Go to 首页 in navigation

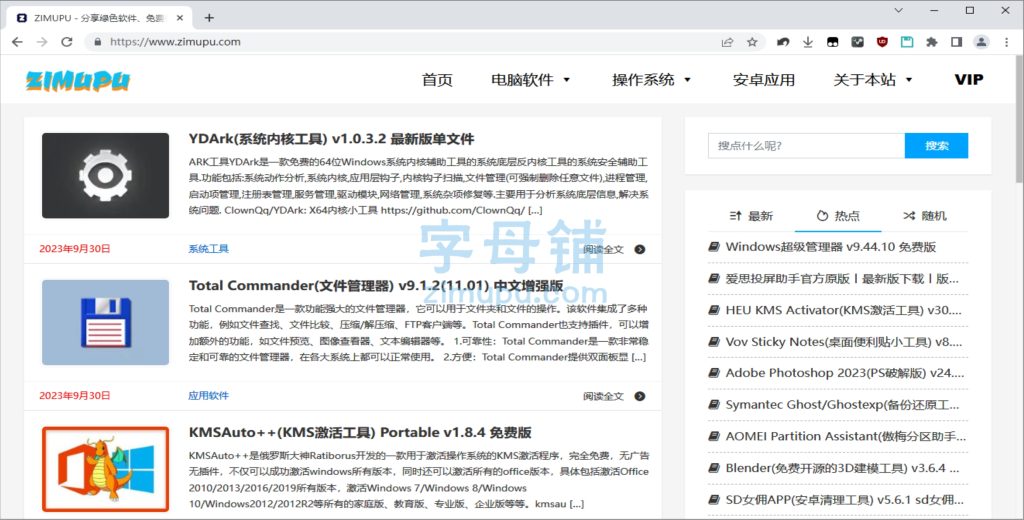437,80
